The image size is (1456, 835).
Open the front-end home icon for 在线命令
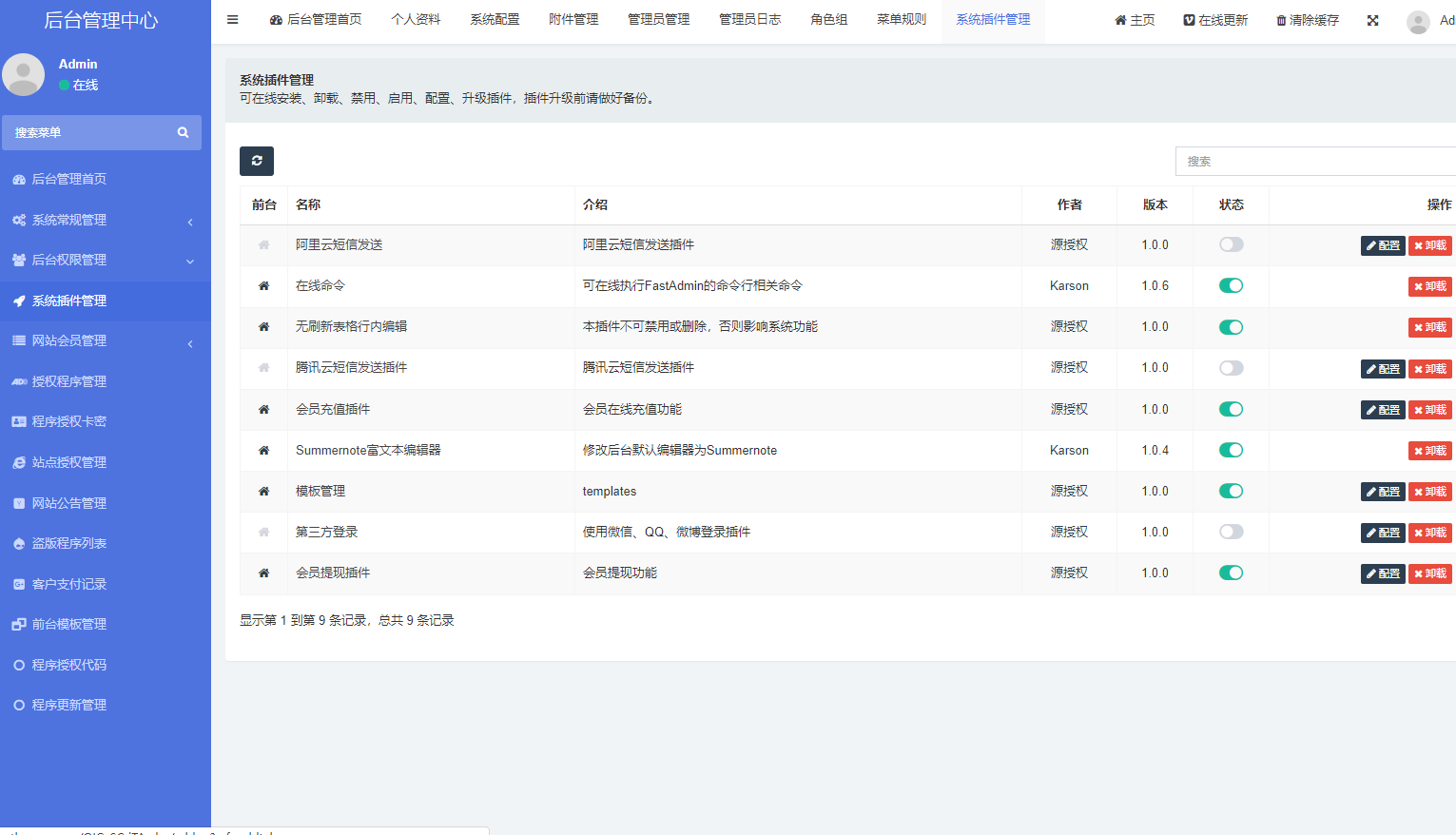[x=264, y=286]
